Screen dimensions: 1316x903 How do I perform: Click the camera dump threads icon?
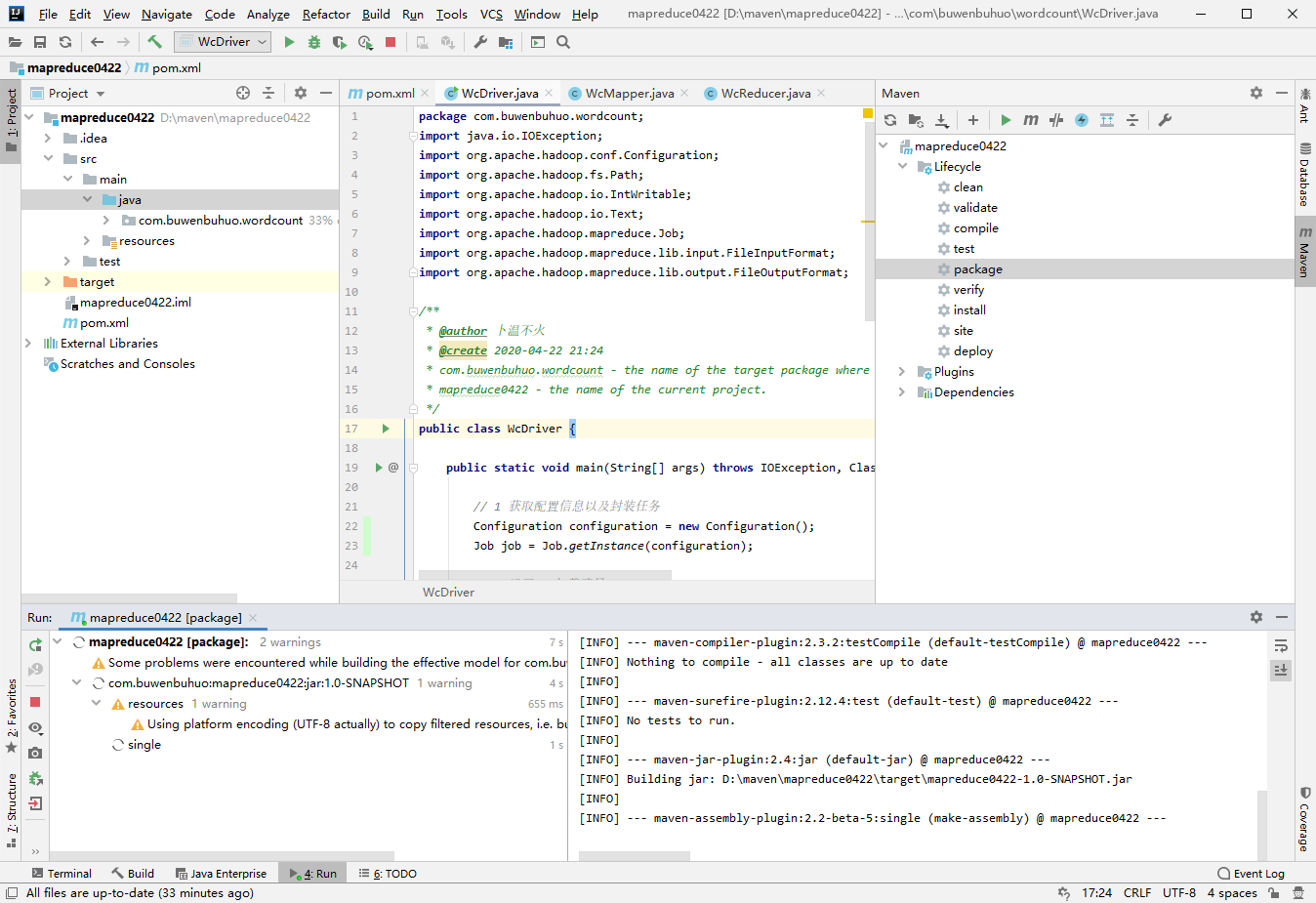(35, 753)
